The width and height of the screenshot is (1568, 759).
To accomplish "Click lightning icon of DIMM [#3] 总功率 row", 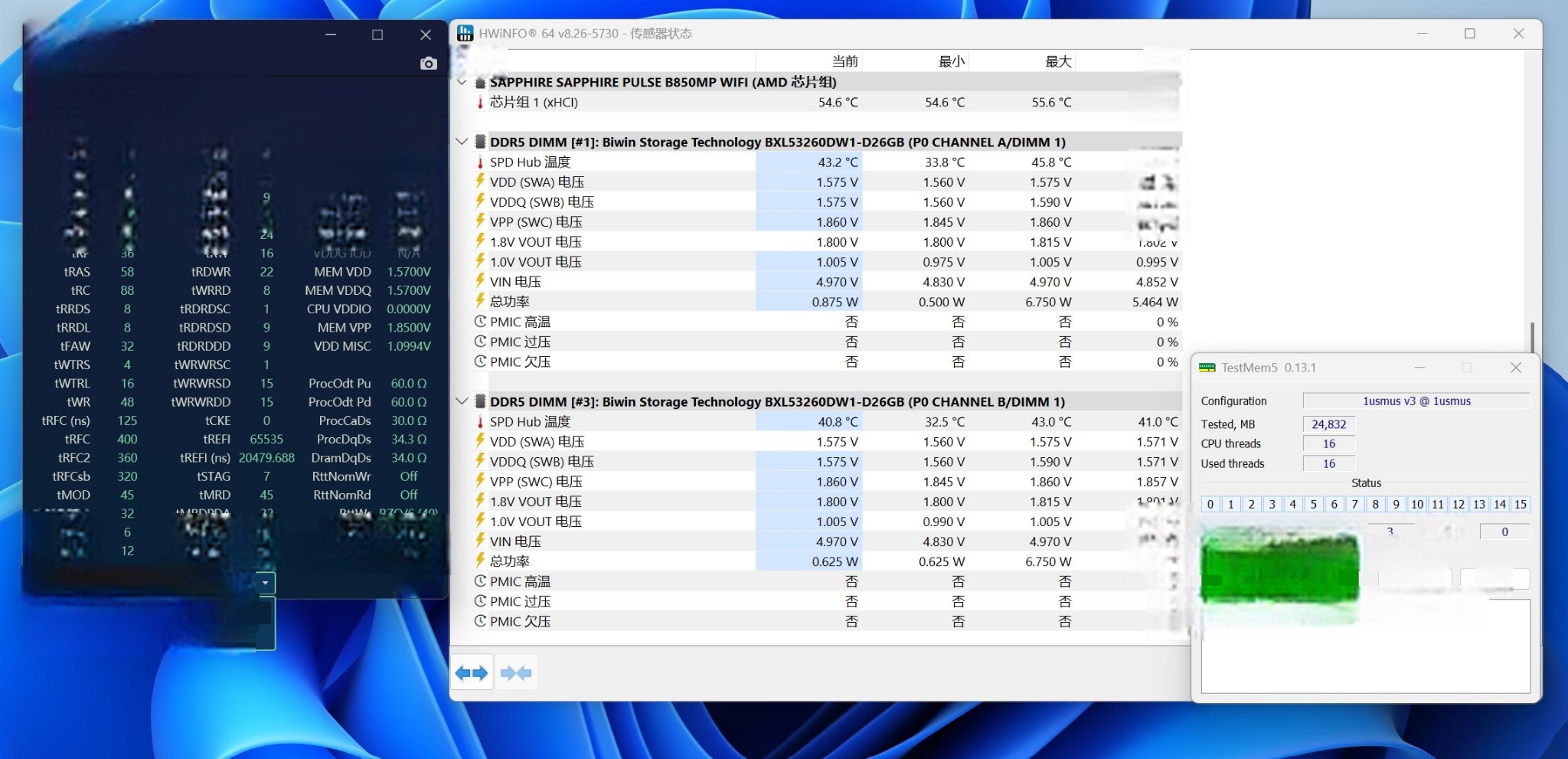I will point(480,561).
